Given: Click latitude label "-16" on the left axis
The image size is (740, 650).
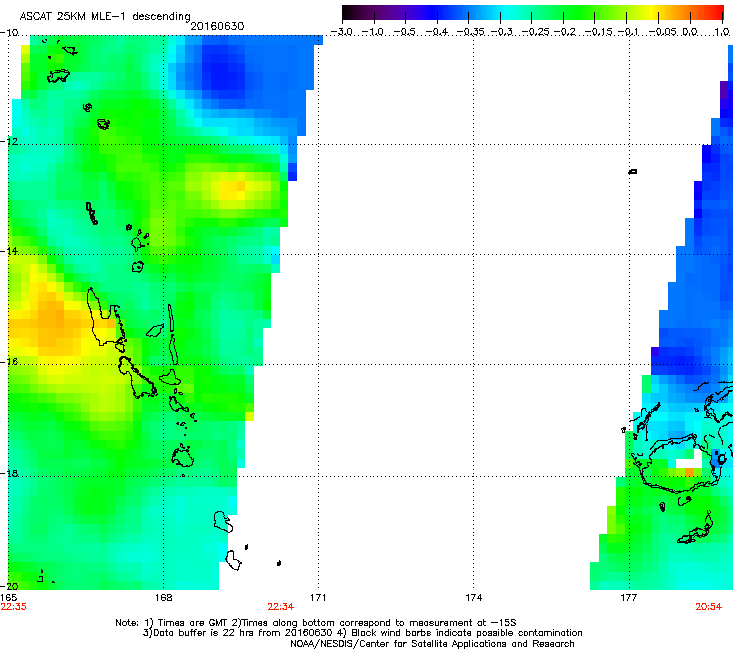Looking at the screenshot, I should 9,362.
